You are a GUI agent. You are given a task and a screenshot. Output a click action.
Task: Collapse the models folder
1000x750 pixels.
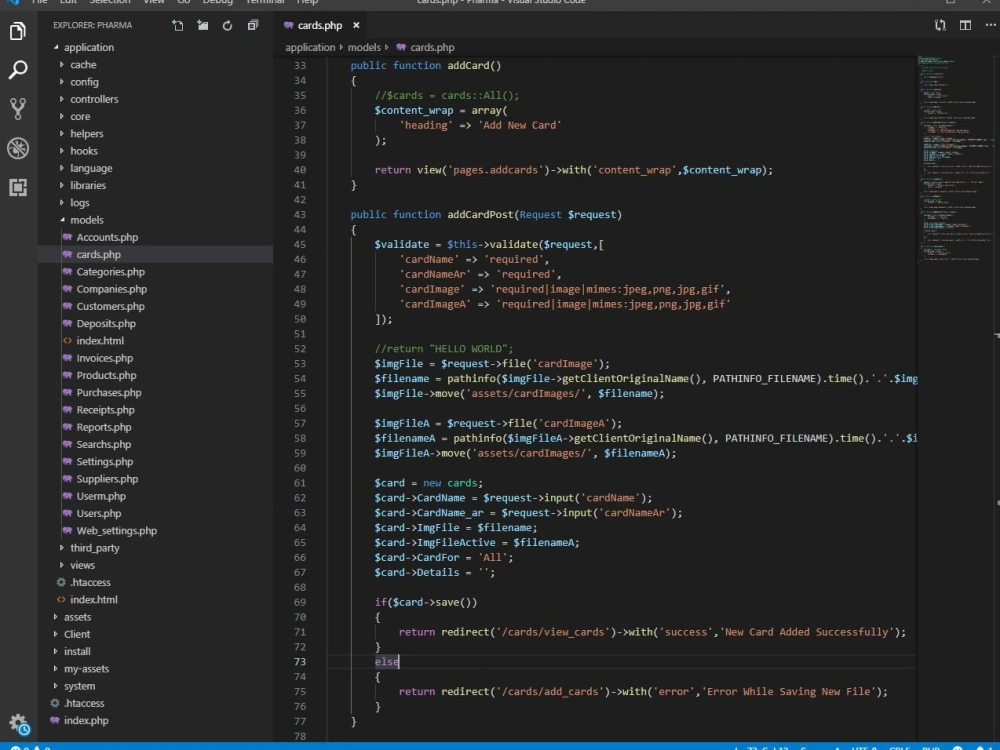point(86,220)
